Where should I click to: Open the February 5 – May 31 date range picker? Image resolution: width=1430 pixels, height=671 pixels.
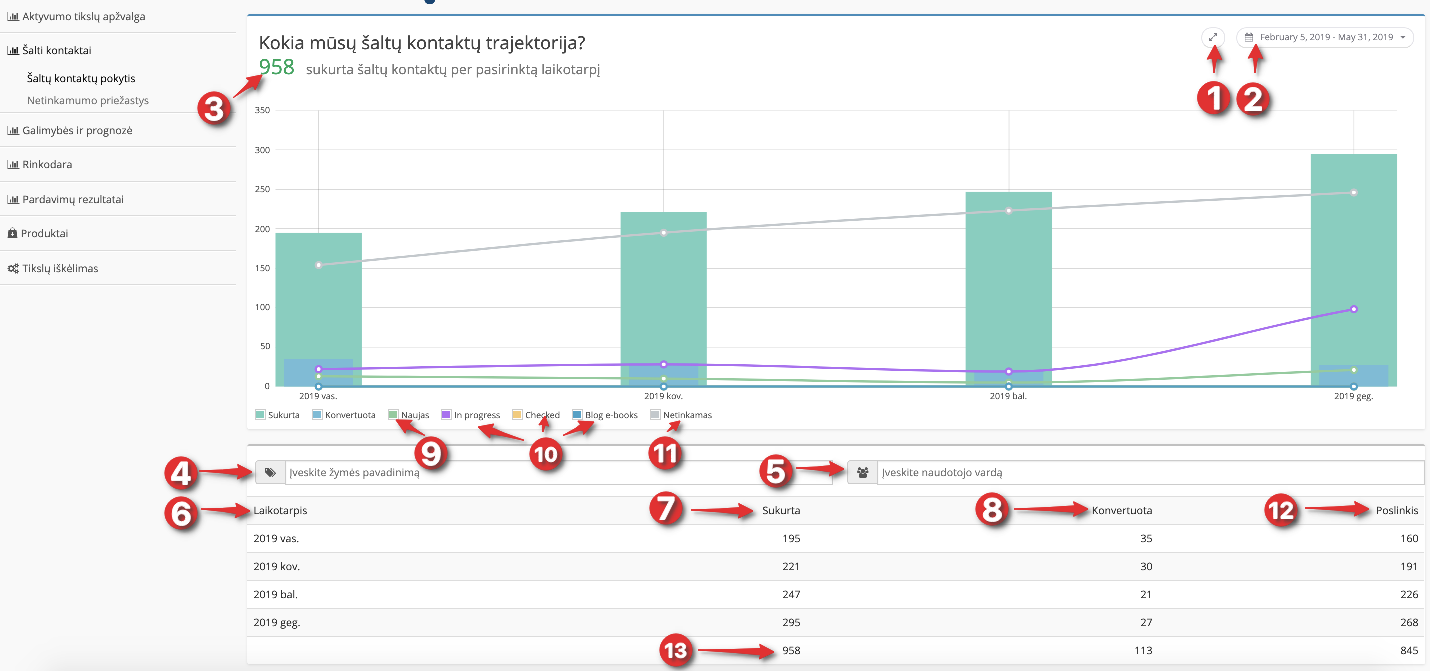click(1325, 37)
